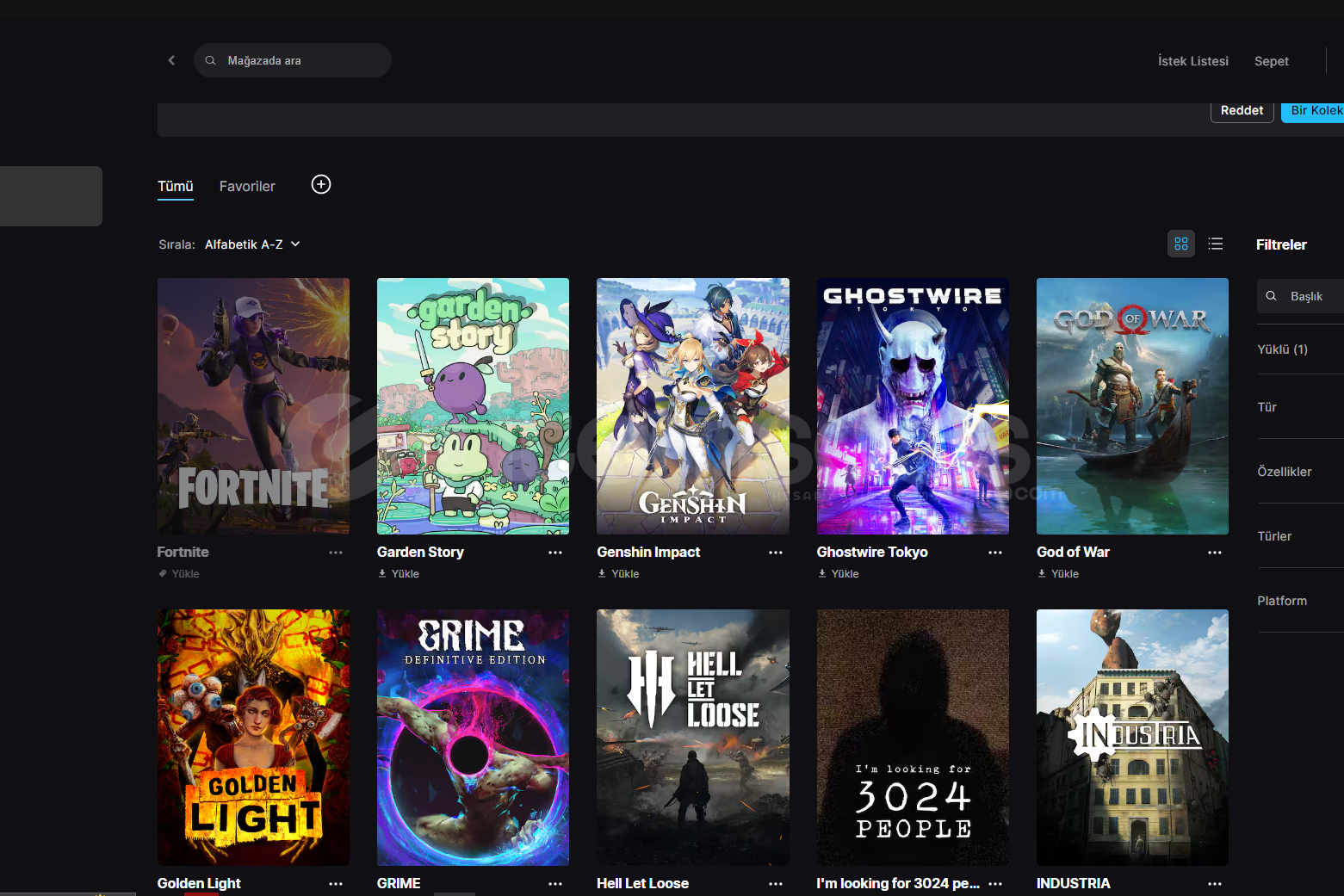Screen dimensions: 1344x896
Task: Click the Genshin Impact title text
Action: coord(648,553)
